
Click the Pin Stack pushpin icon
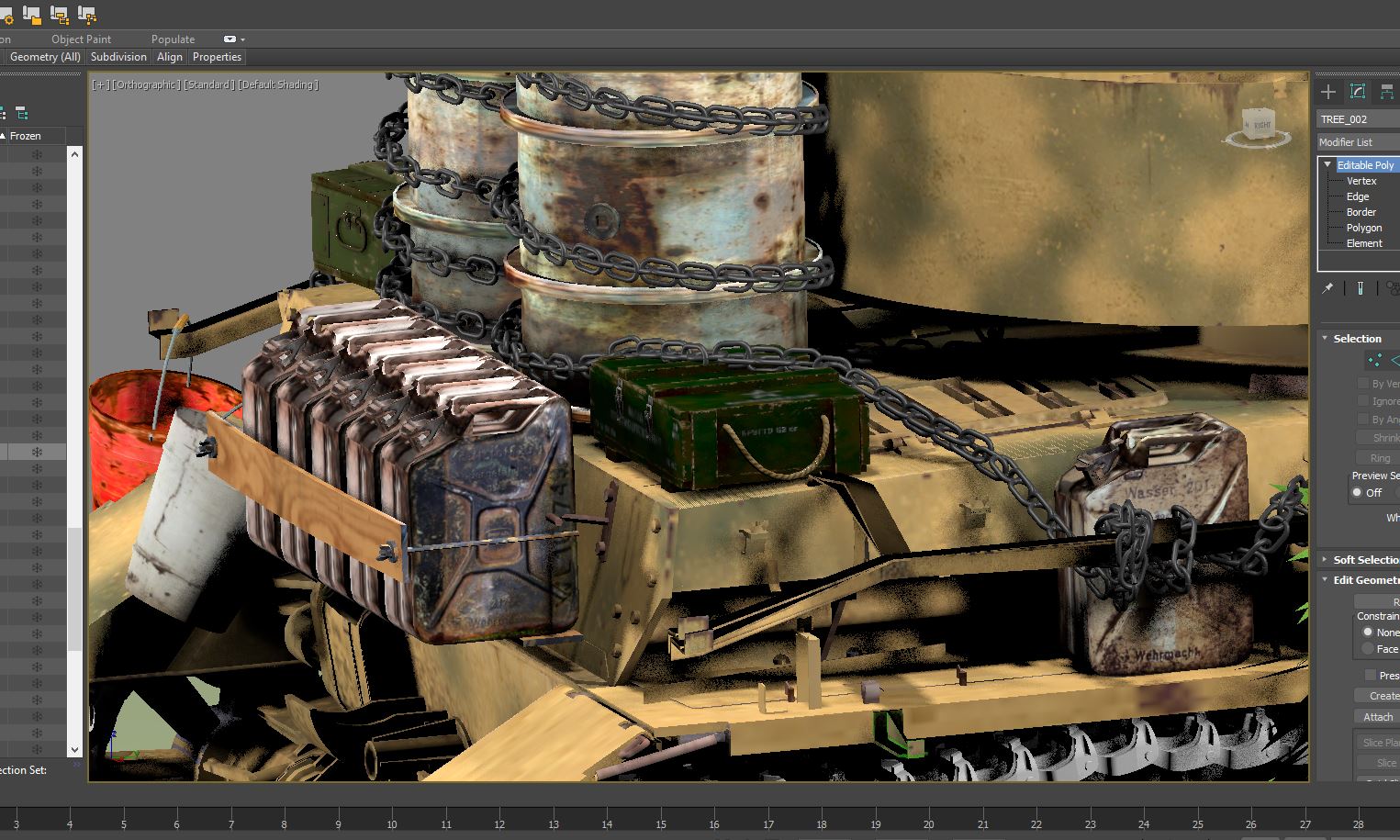click(x=1327, y=288)
